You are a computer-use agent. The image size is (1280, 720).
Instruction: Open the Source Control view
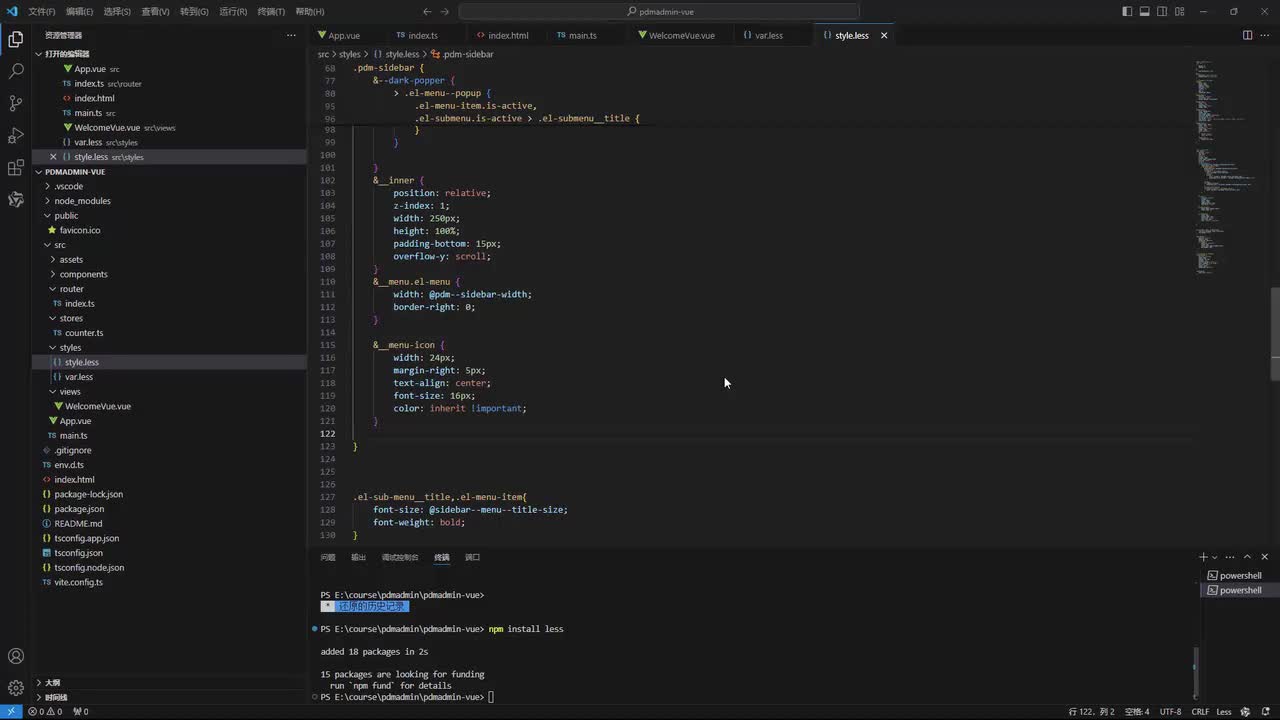pyautogui.click(x=16, y=103)
